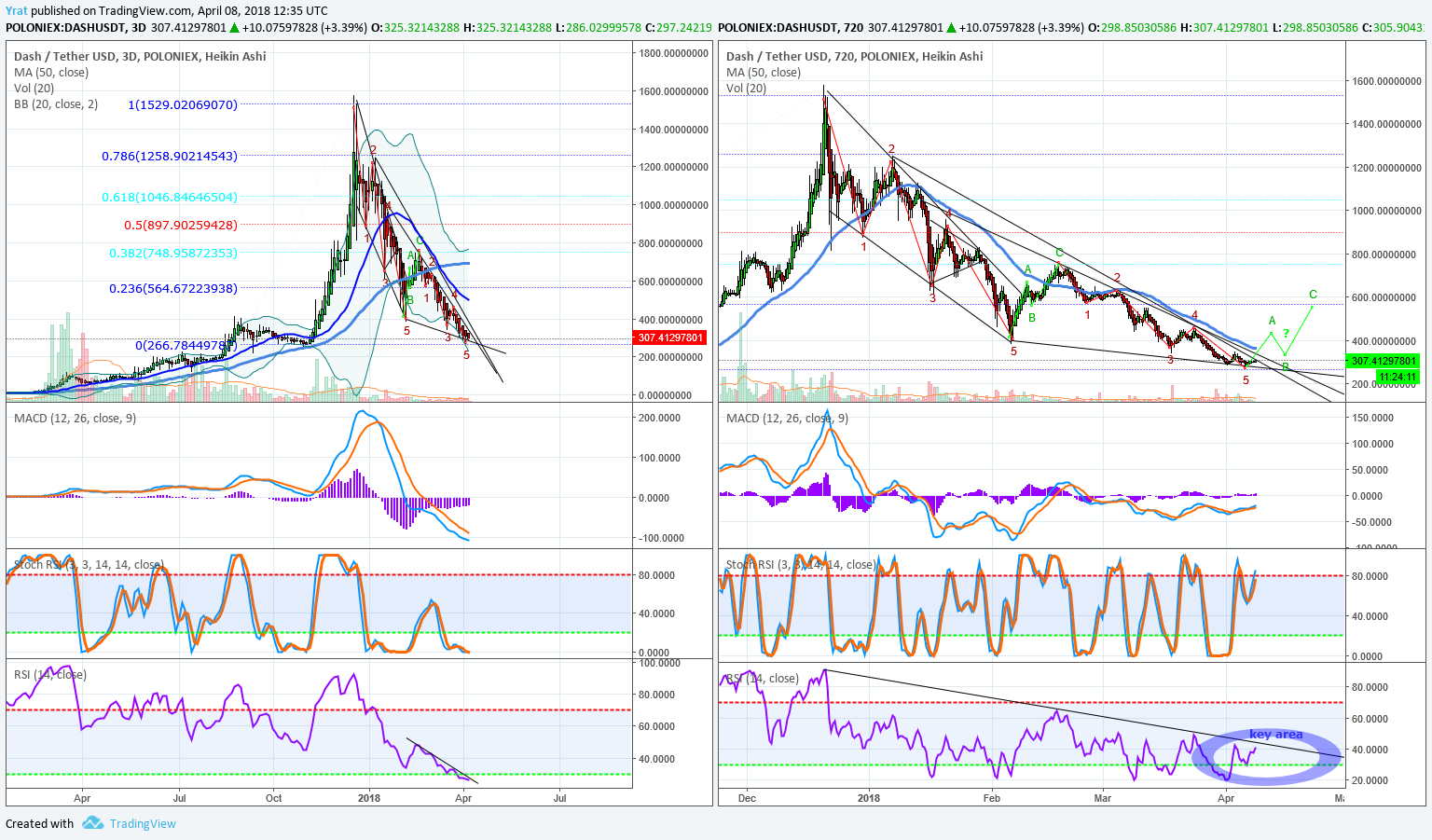Click the 3D chart's Stoch RSI label
The height and width of the screenshot is (840, 1432).
89,564
